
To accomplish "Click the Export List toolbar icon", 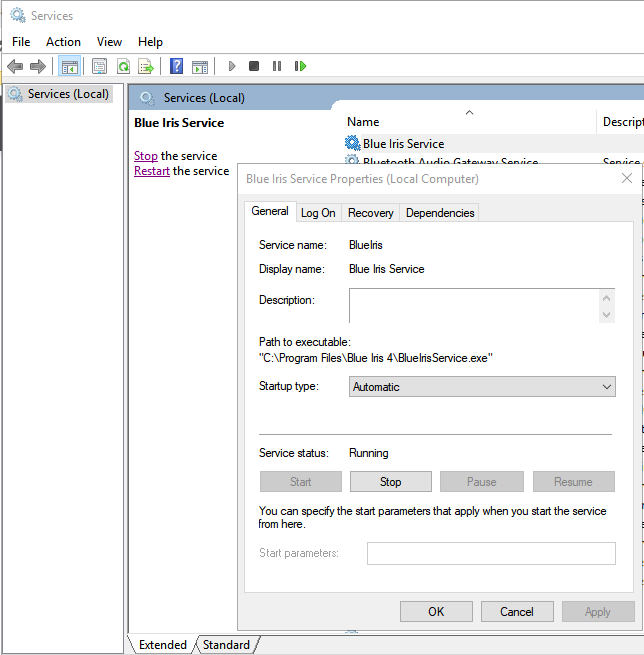I will coord(146,66).
